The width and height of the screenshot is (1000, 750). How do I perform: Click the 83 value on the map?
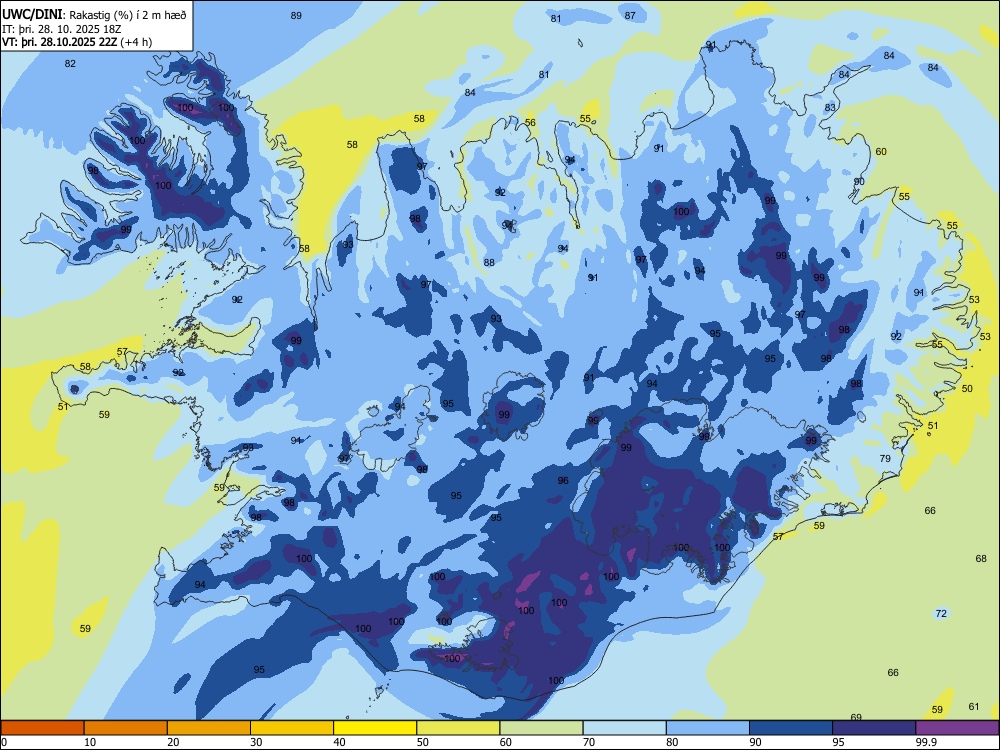point(830,107)
